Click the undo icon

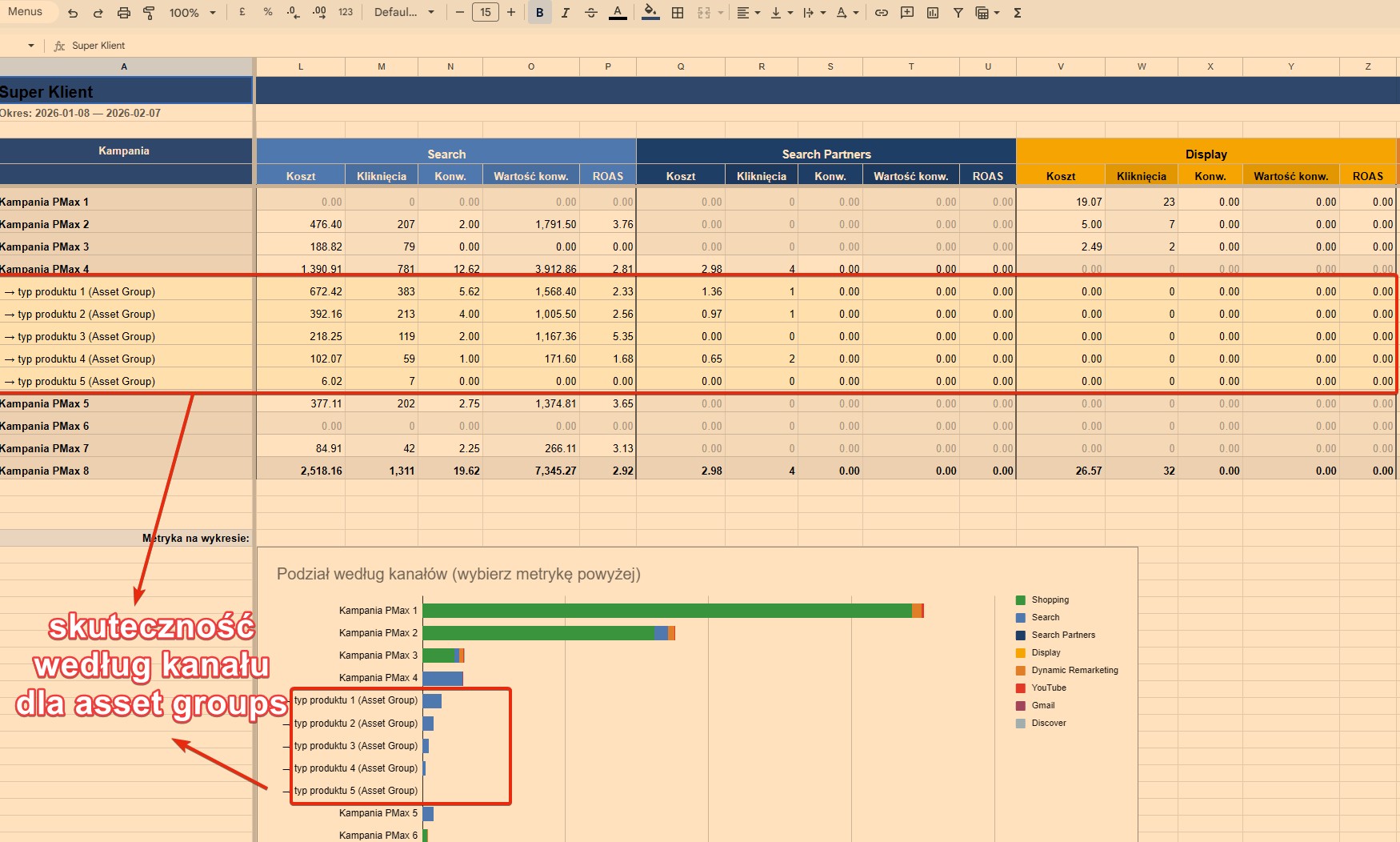[x=73, y=13]
